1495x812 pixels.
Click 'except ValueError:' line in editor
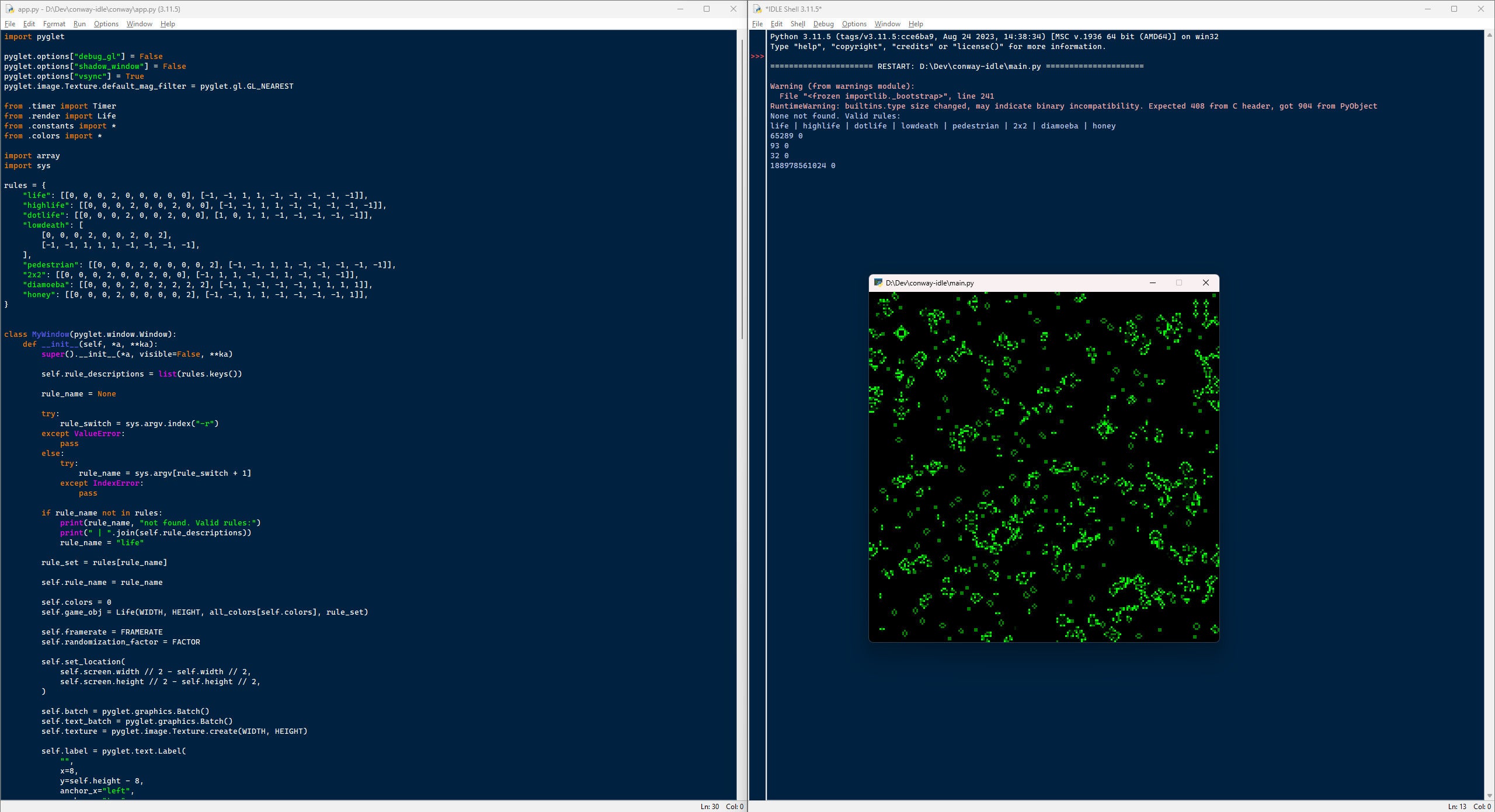(84, 433)
